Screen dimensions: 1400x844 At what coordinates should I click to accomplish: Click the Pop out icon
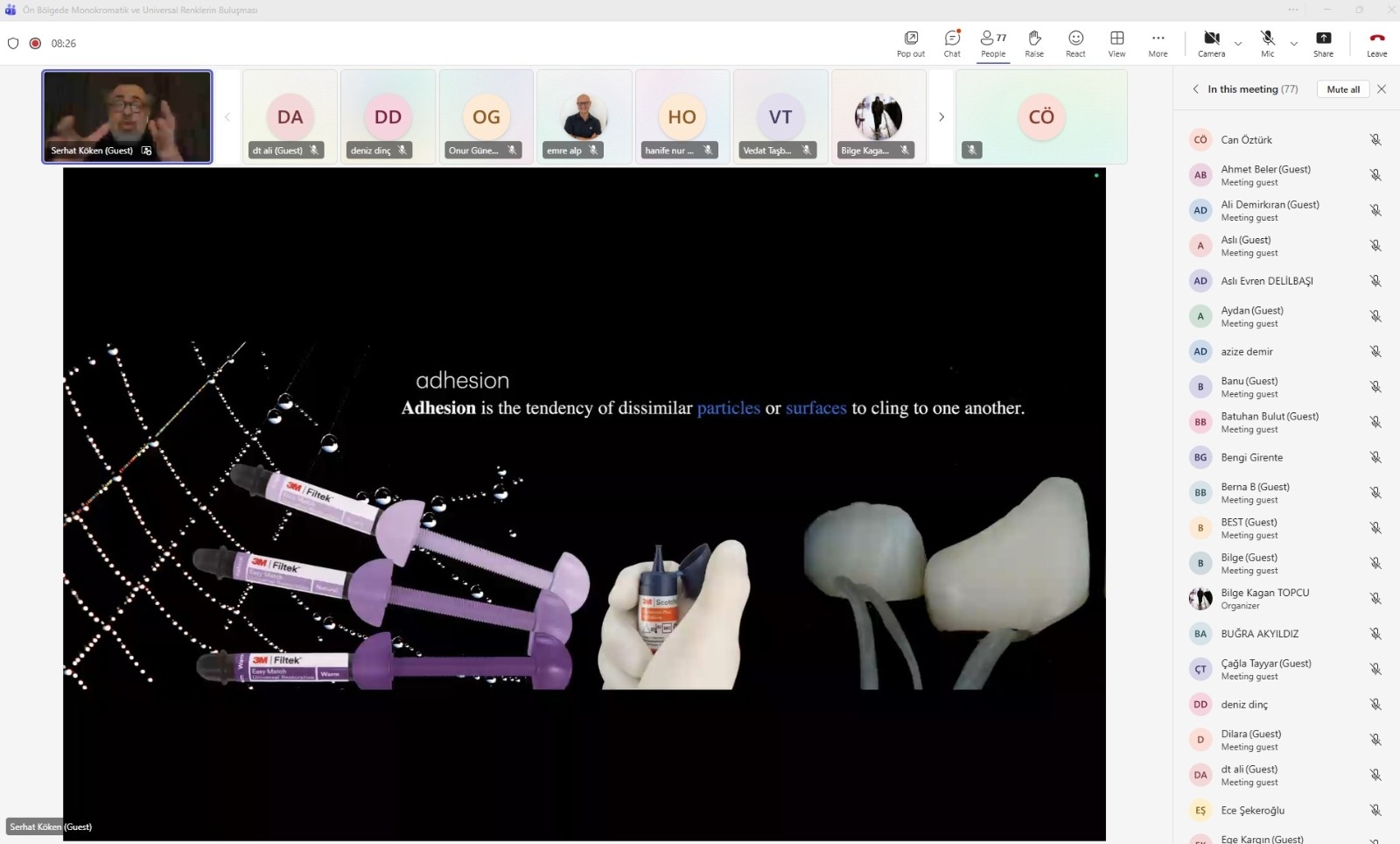point(911,42)
